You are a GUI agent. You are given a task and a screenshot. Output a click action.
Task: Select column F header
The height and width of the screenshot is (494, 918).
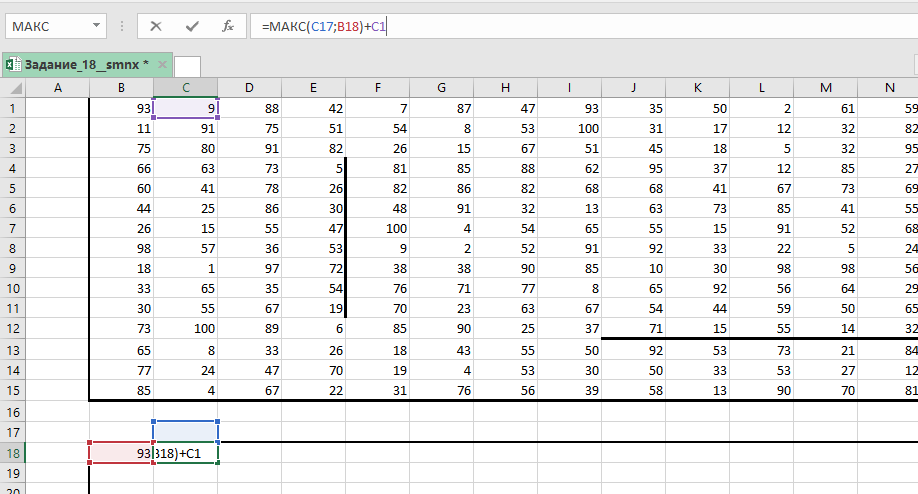(377, 88)
